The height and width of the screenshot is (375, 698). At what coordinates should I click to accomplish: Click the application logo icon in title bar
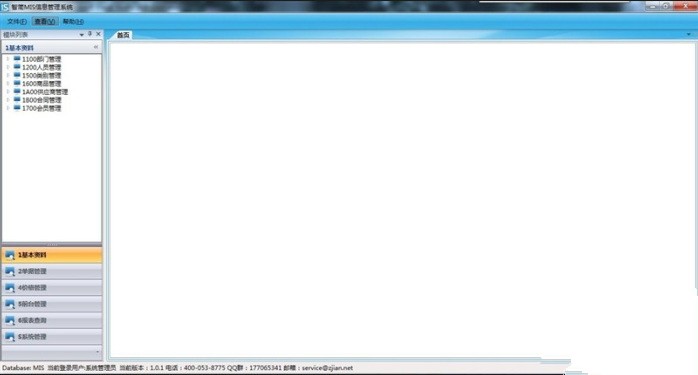point(5,7)
